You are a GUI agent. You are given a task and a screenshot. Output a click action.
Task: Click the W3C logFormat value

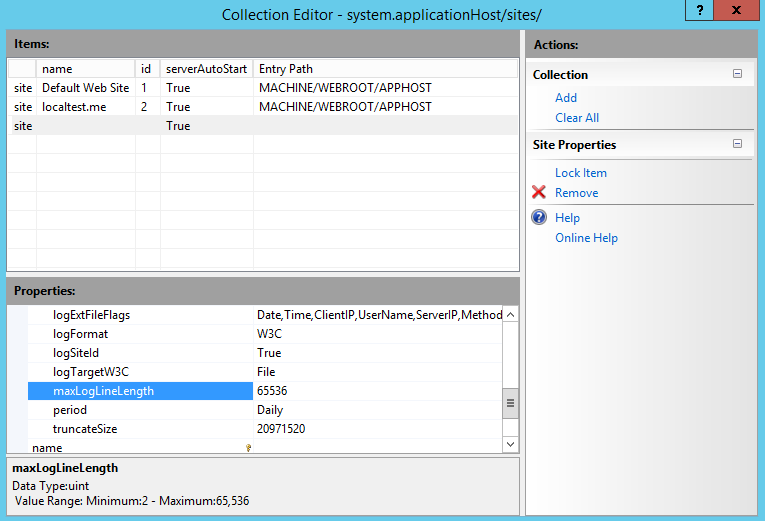(x=378, y=334)
